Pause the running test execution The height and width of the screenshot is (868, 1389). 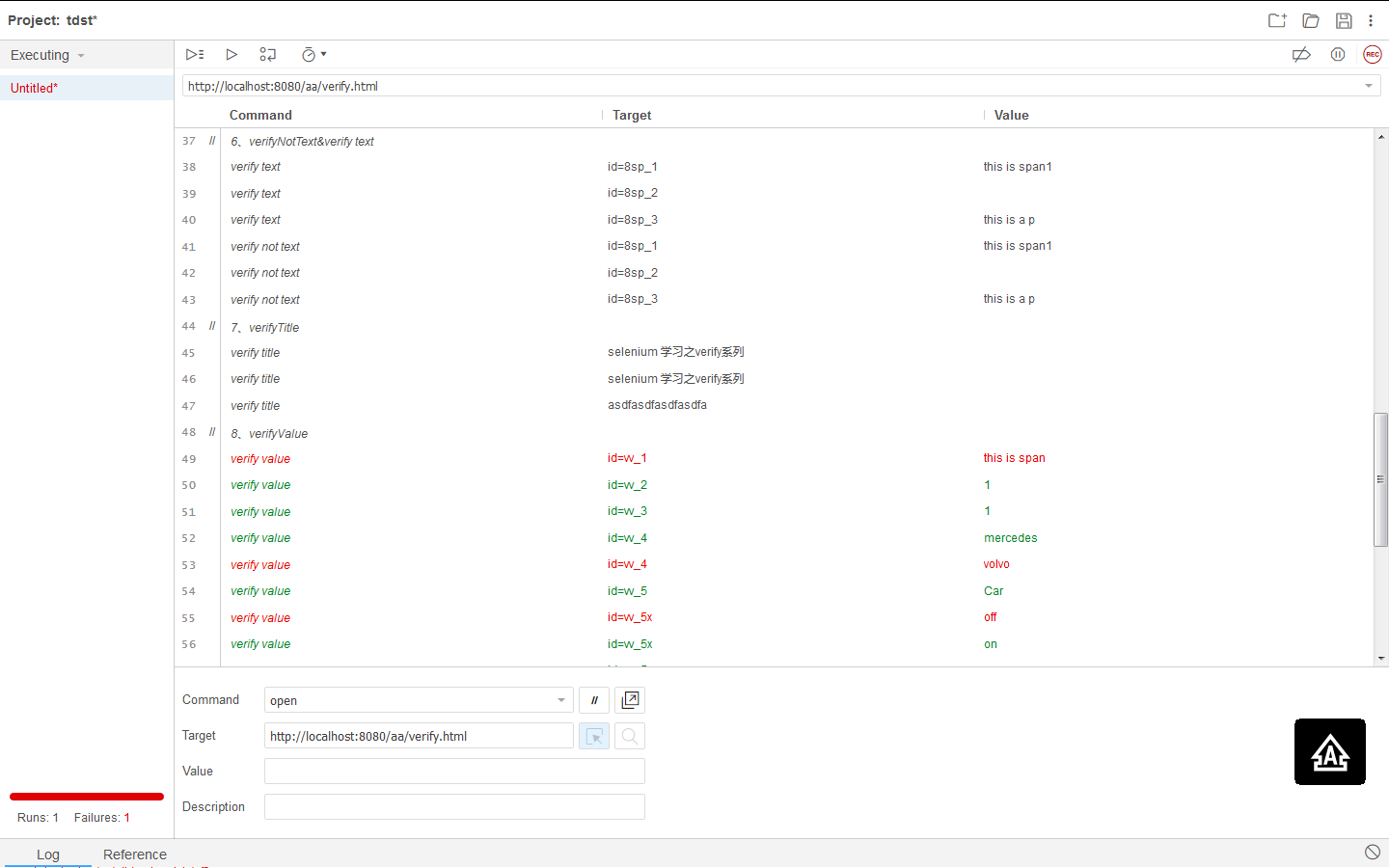(x=1338, y=54)
